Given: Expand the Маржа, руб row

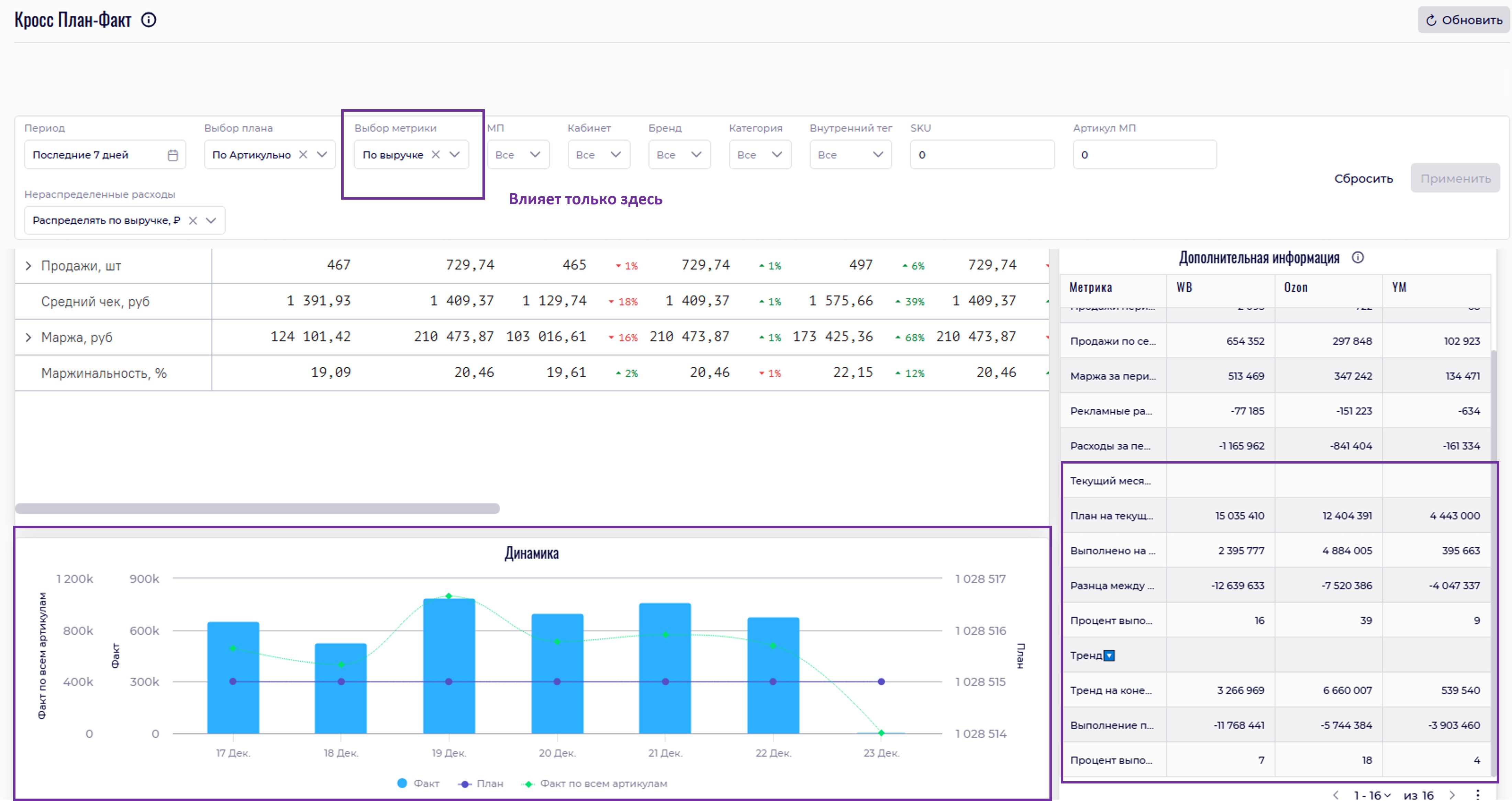Looking at the screenshot, I should pyautogui.click(x=28, y=337).
